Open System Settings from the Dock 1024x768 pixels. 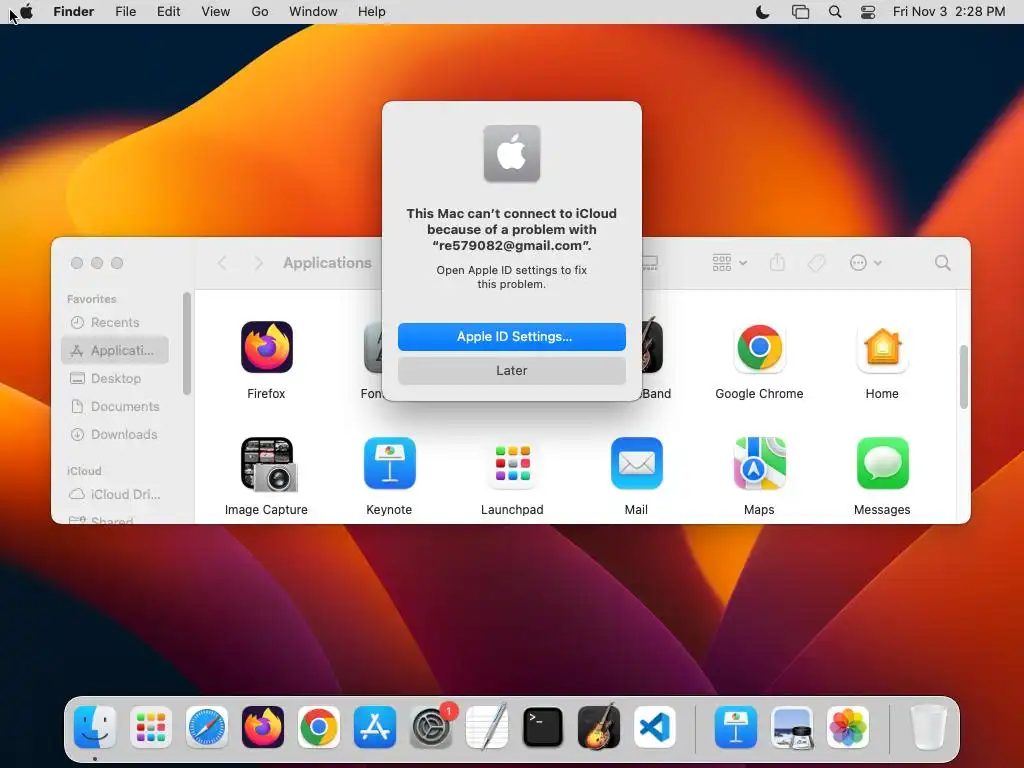(x=431, y=727)
